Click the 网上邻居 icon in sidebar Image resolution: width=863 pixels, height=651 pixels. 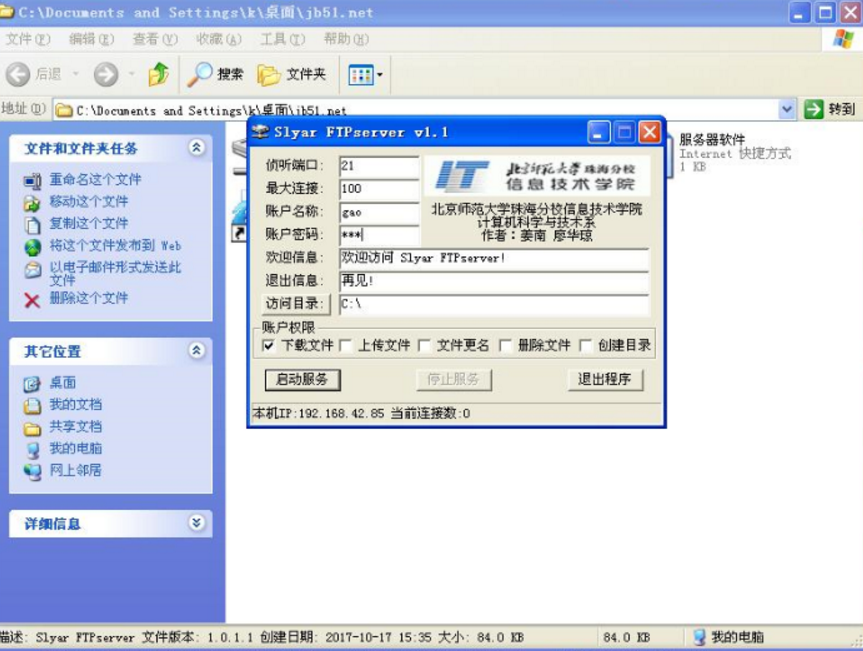(x=32, y=472)
